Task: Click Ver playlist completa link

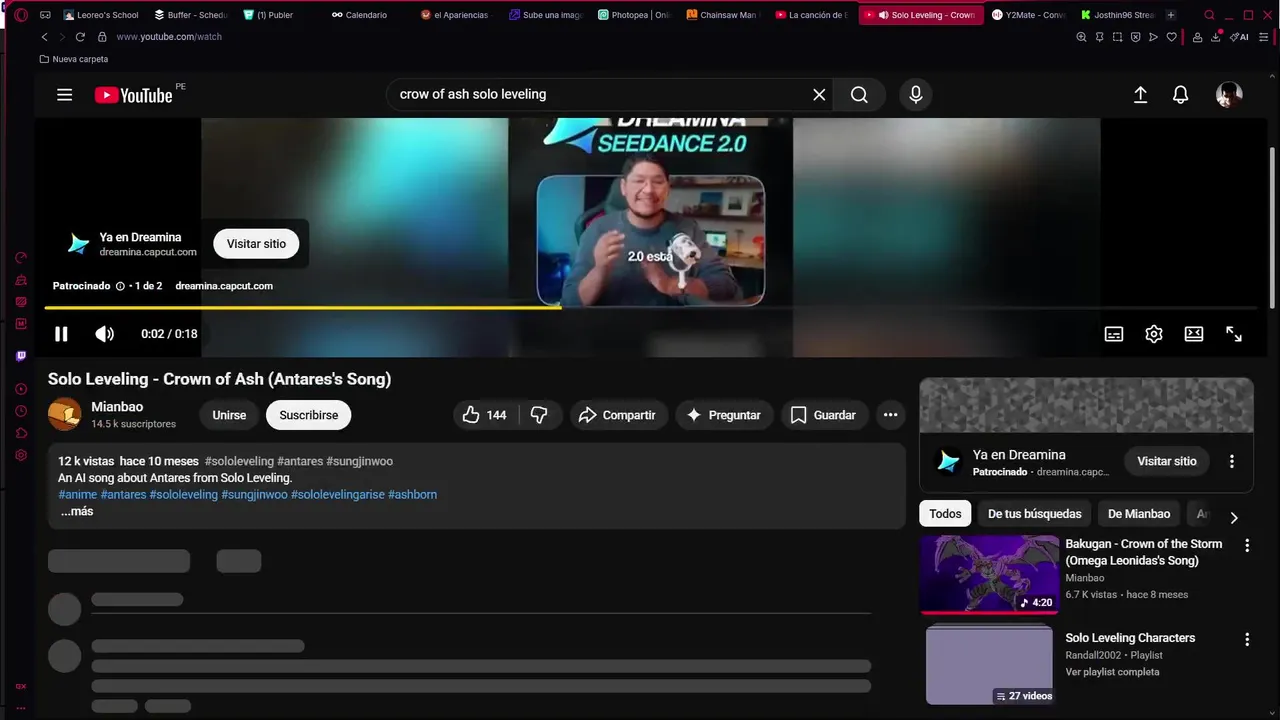Action: coord(1112,672)
